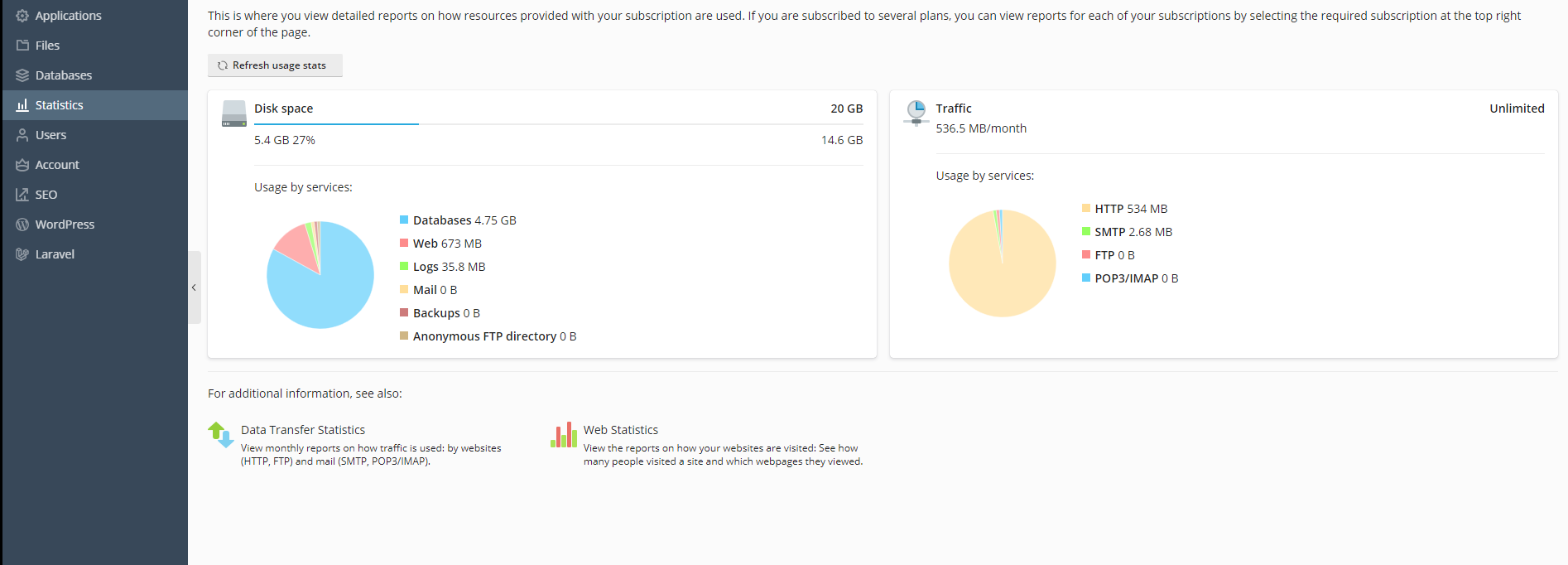
Task: Click the Laravel icon in sidebar
Action: (x=22, y=254)
